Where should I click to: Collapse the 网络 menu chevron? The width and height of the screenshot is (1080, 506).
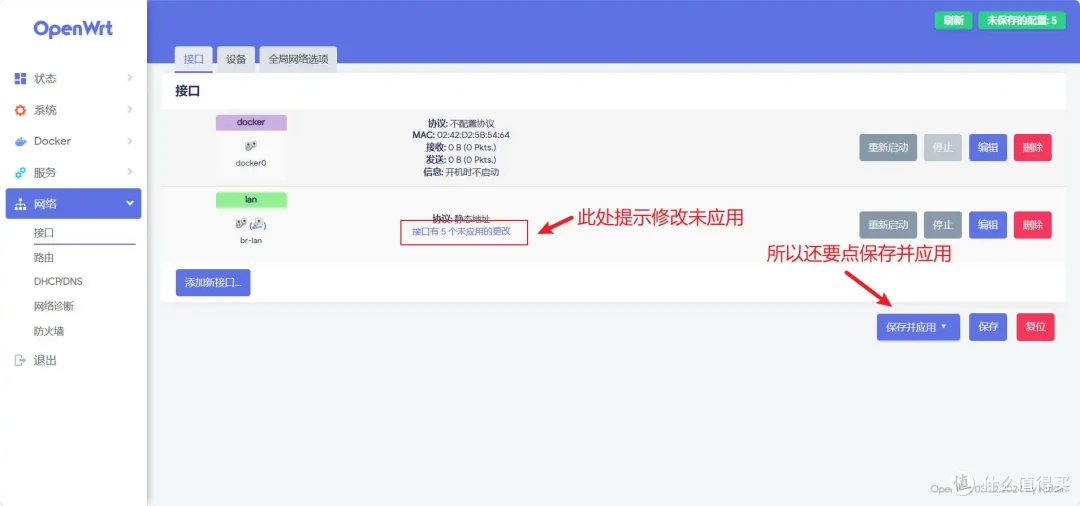(x=129, y=204)
